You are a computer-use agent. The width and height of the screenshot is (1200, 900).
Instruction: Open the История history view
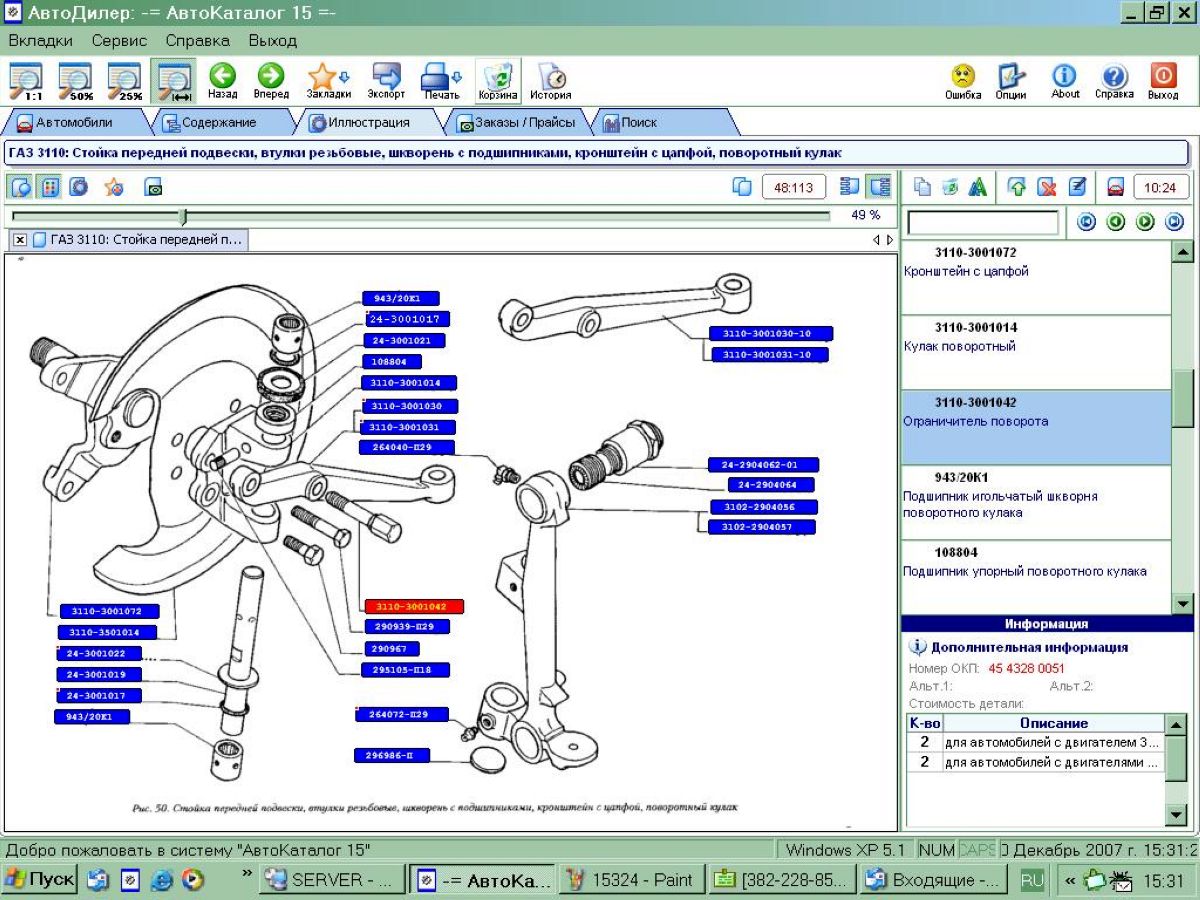click(551, 81)
